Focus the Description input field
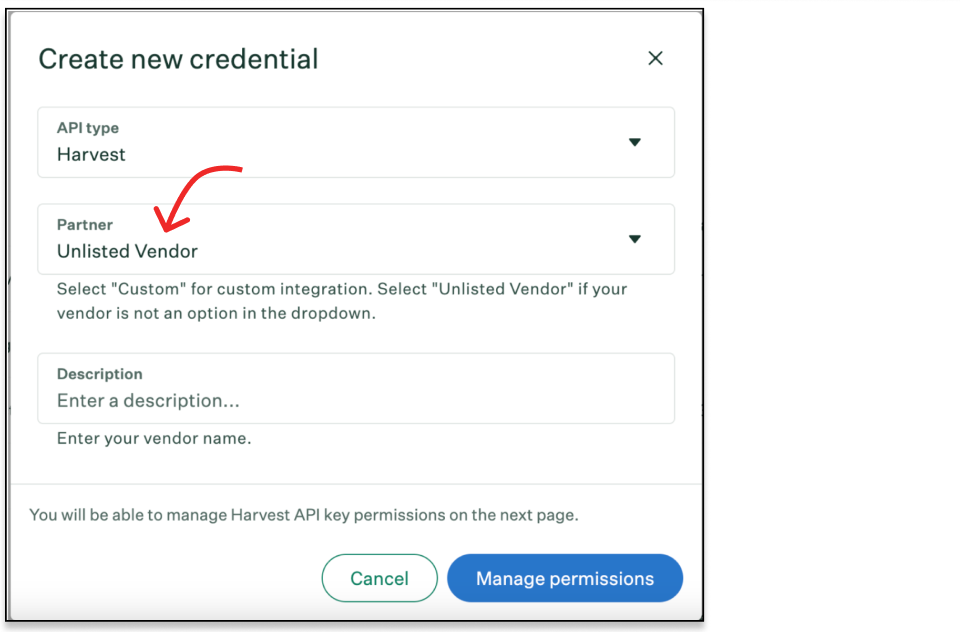This screenshot has height=632, width=960. pos(356,388)
